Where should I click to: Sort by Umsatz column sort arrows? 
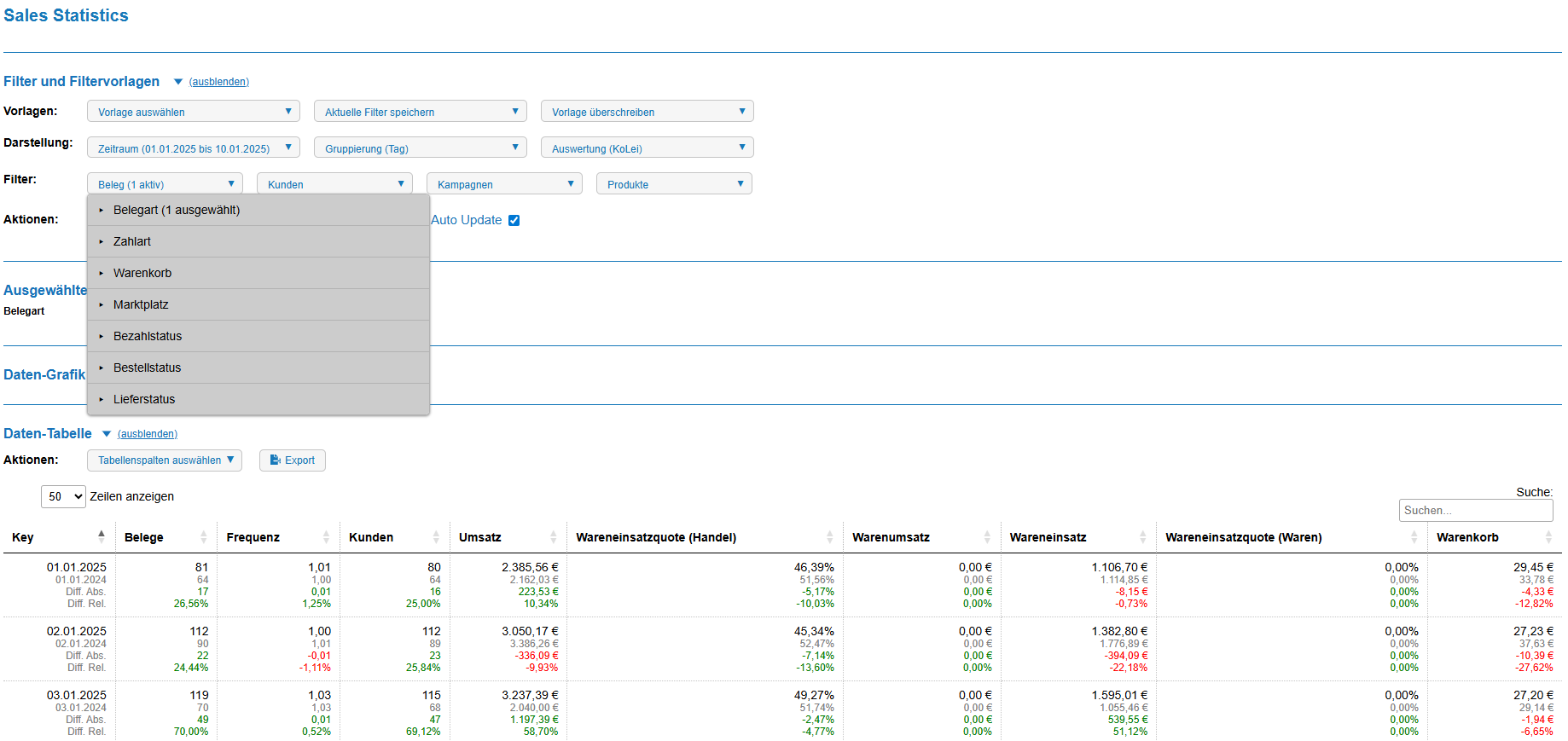(x=553, y=537)
